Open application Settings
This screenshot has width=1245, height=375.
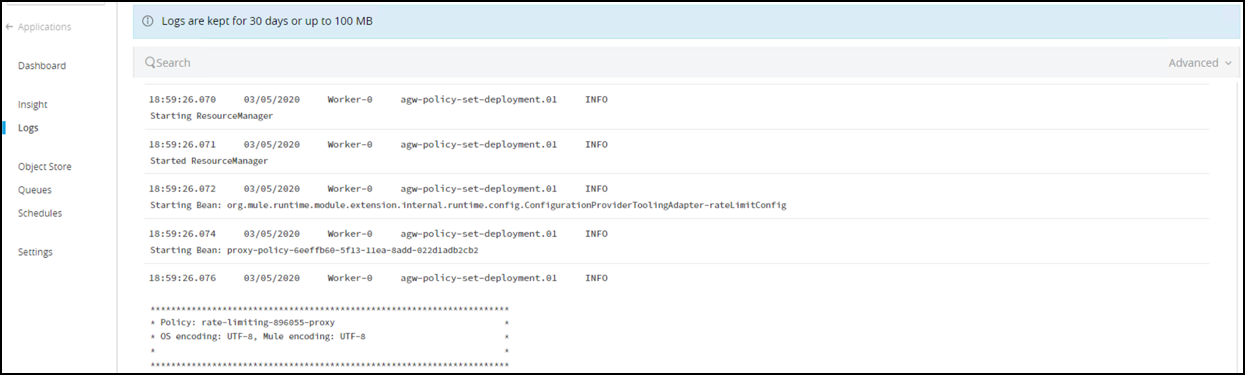(x=36, y=252)
